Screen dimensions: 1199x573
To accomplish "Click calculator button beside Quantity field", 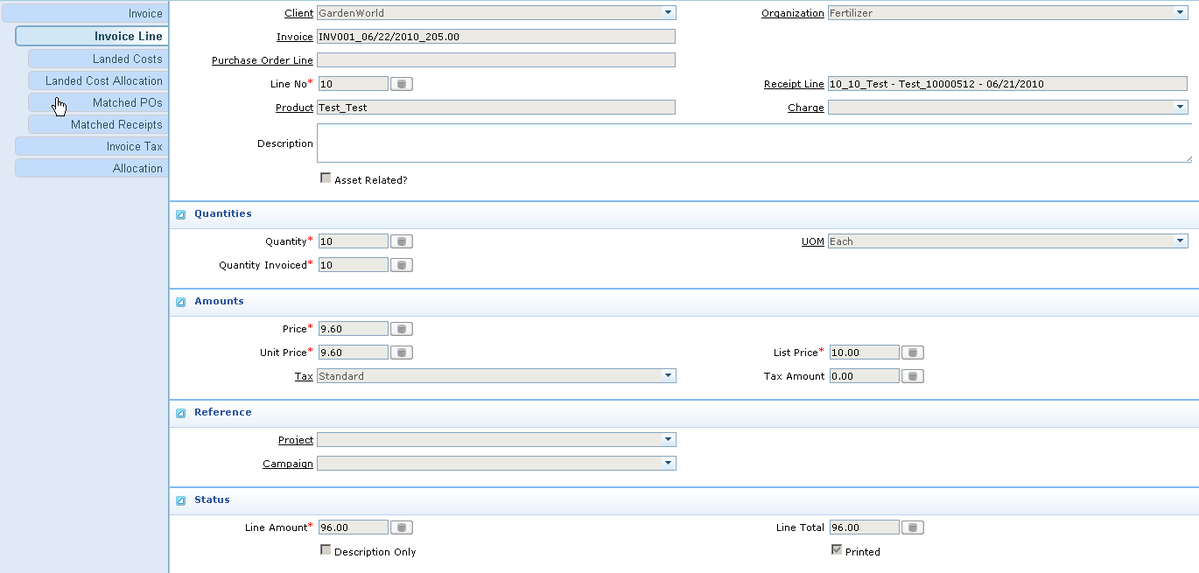I will click(400, 241).
